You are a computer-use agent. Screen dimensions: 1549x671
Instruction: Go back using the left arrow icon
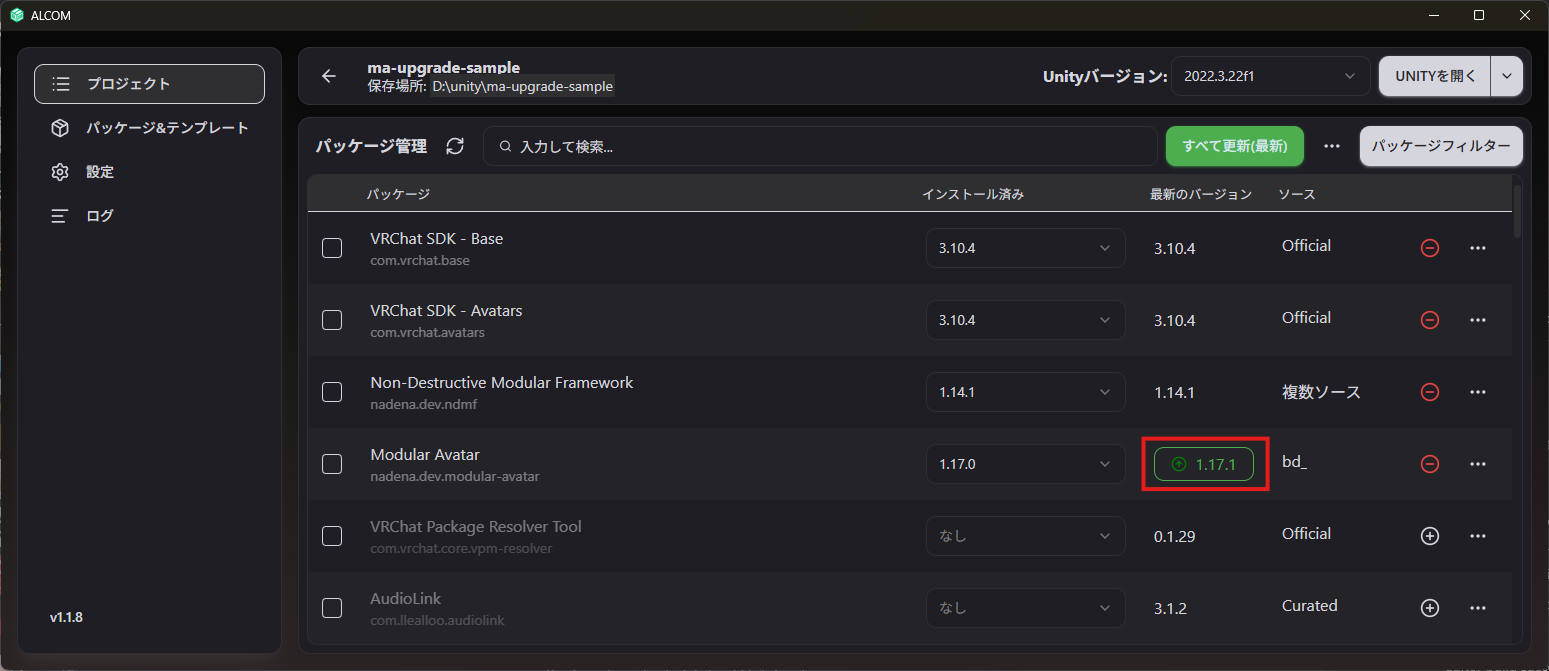[x=329, y=76]
